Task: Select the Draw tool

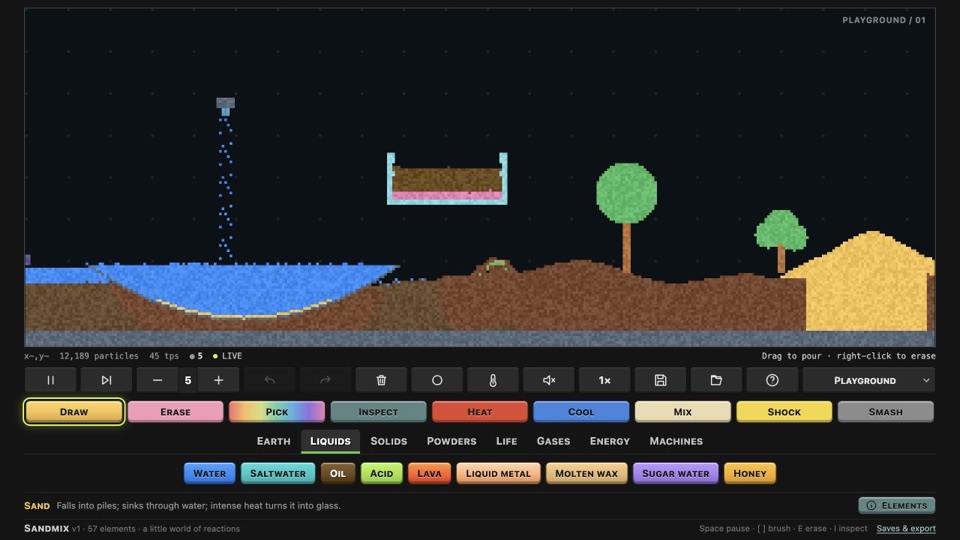Action: click(x=74, y=411)
